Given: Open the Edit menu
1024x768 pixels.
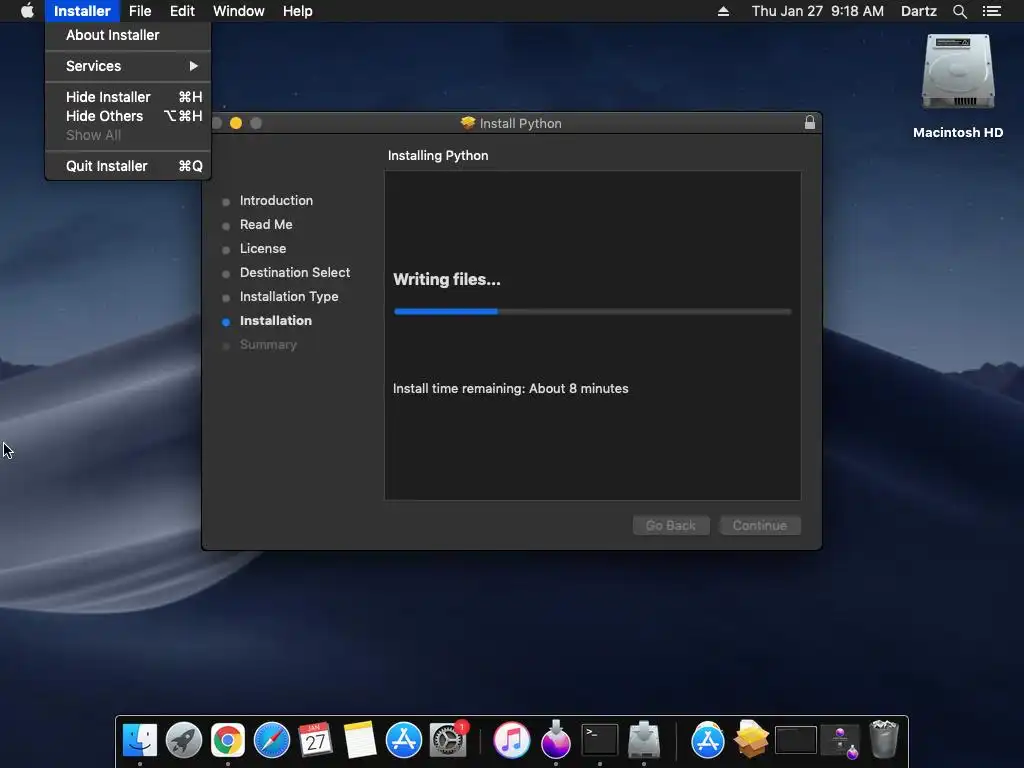Looking at the screenshot, I should [x=182, y=11].
